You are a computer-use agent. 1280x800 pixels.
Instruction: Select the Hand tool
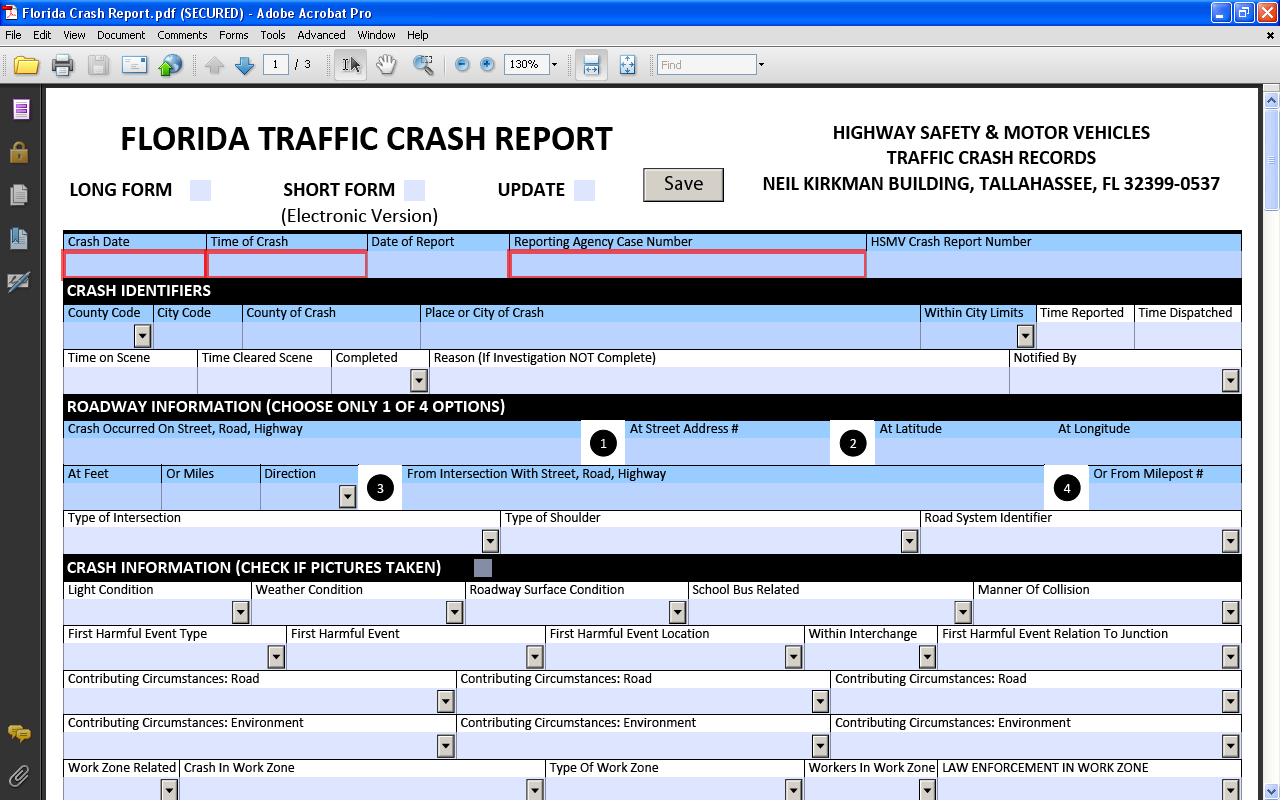coord(386,65)
